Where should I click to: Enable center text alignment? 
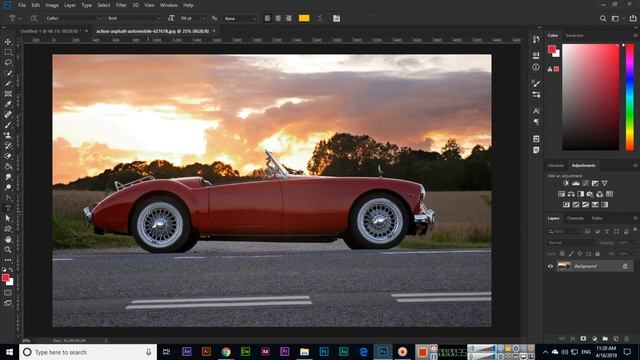point(278,18)
